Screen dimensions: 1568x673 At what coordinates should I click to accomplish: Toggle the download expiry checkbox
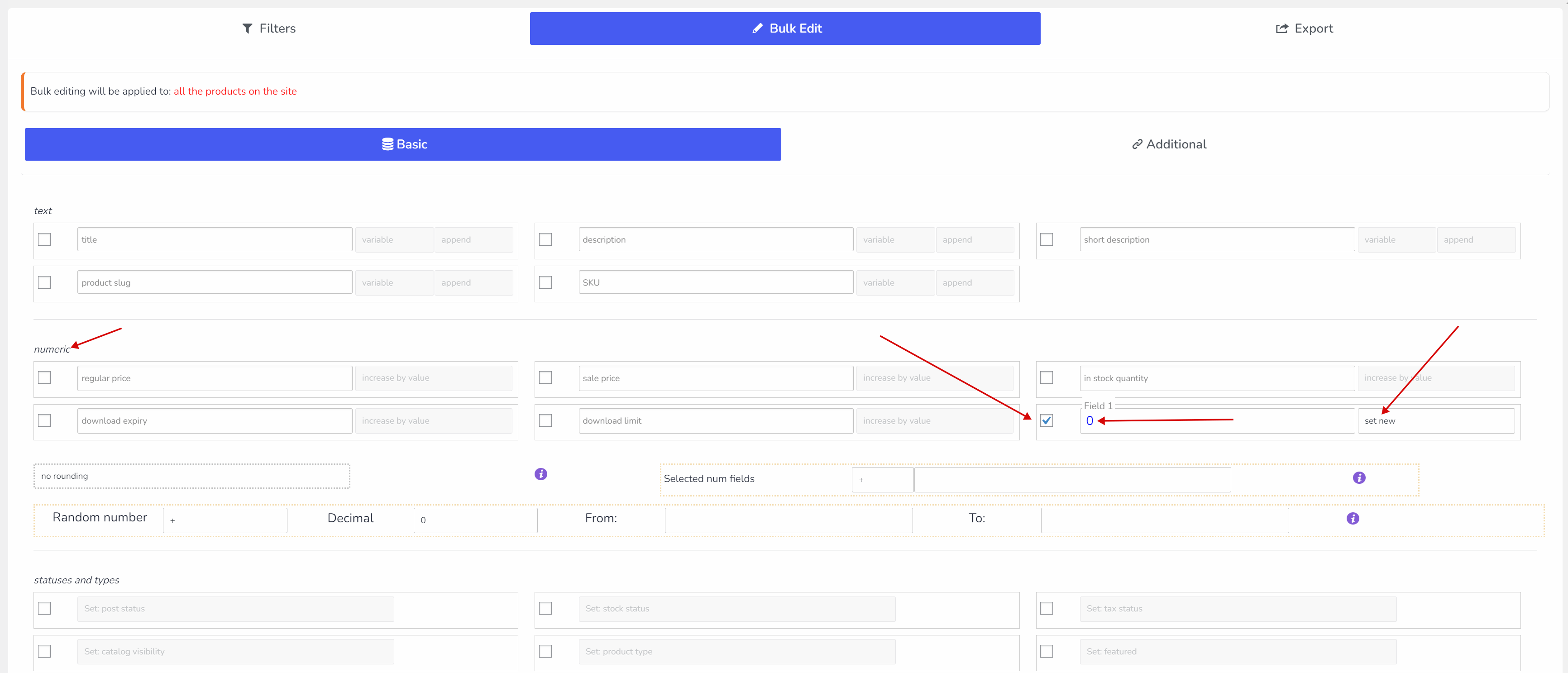[44, 420]
